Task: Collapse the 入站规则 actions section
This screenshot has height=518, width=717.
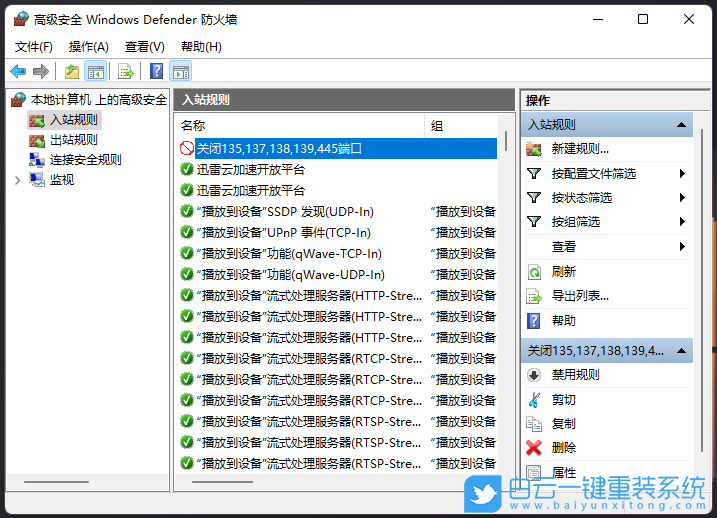Action: tap(681, 125)
